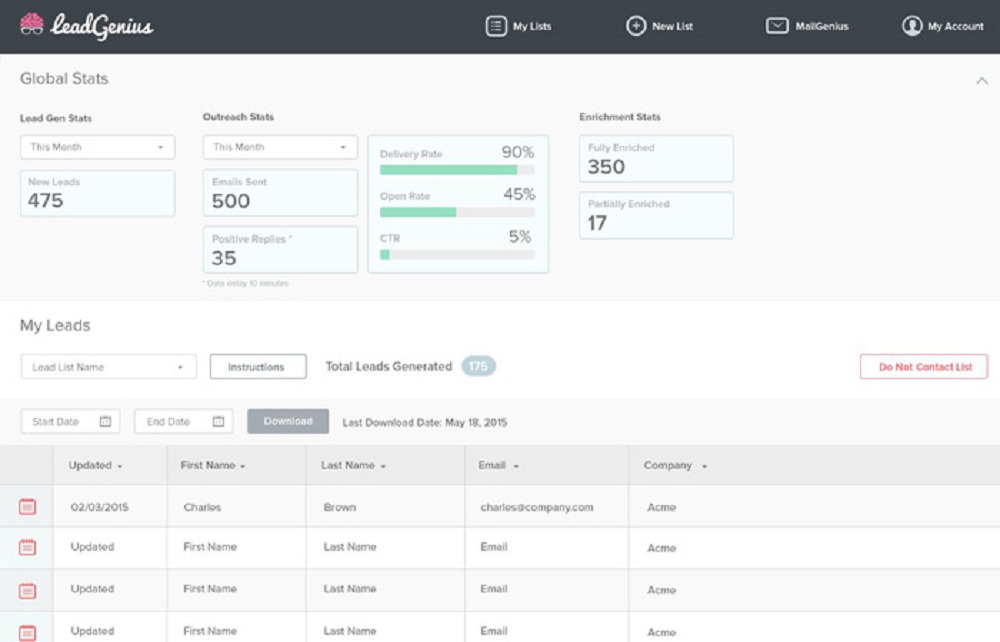
Task: Select the charles@company.com email cell
Action: pos(537,507)
